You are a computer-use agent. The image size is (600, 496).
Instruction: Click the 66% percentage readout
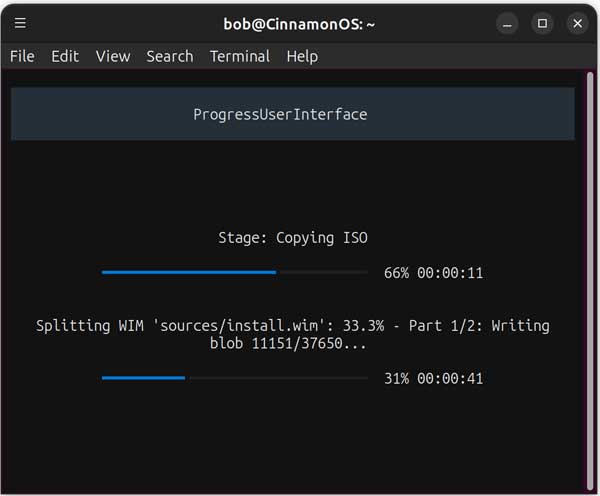pos(396,273)
